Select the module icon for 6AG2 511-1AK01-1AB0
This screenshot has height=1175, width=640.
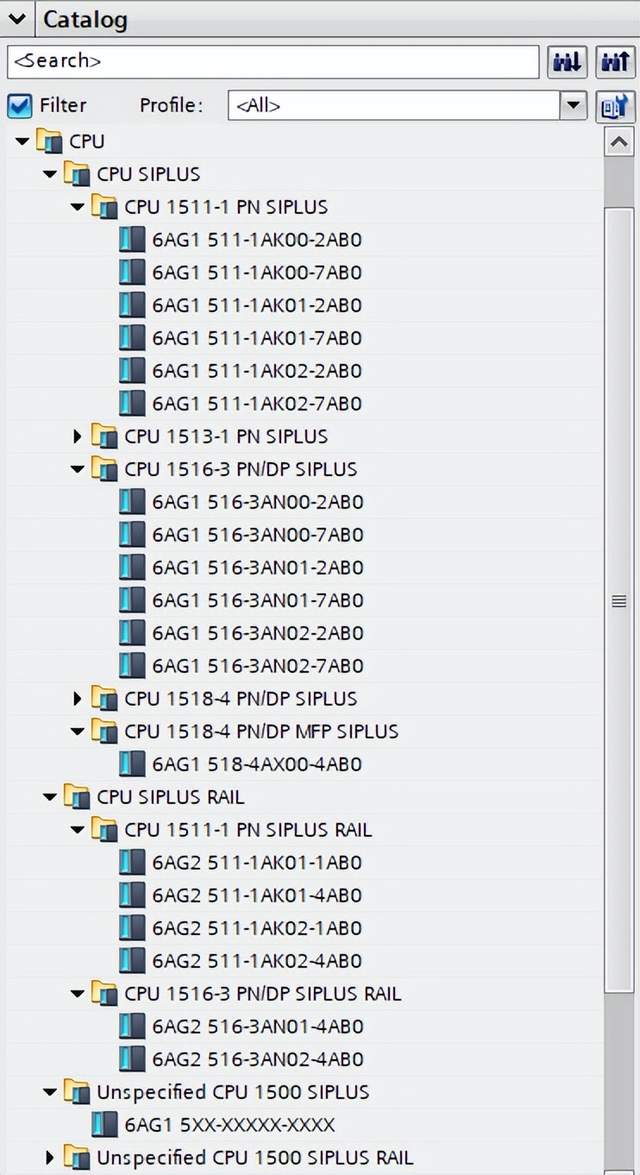tap(132, 863)
